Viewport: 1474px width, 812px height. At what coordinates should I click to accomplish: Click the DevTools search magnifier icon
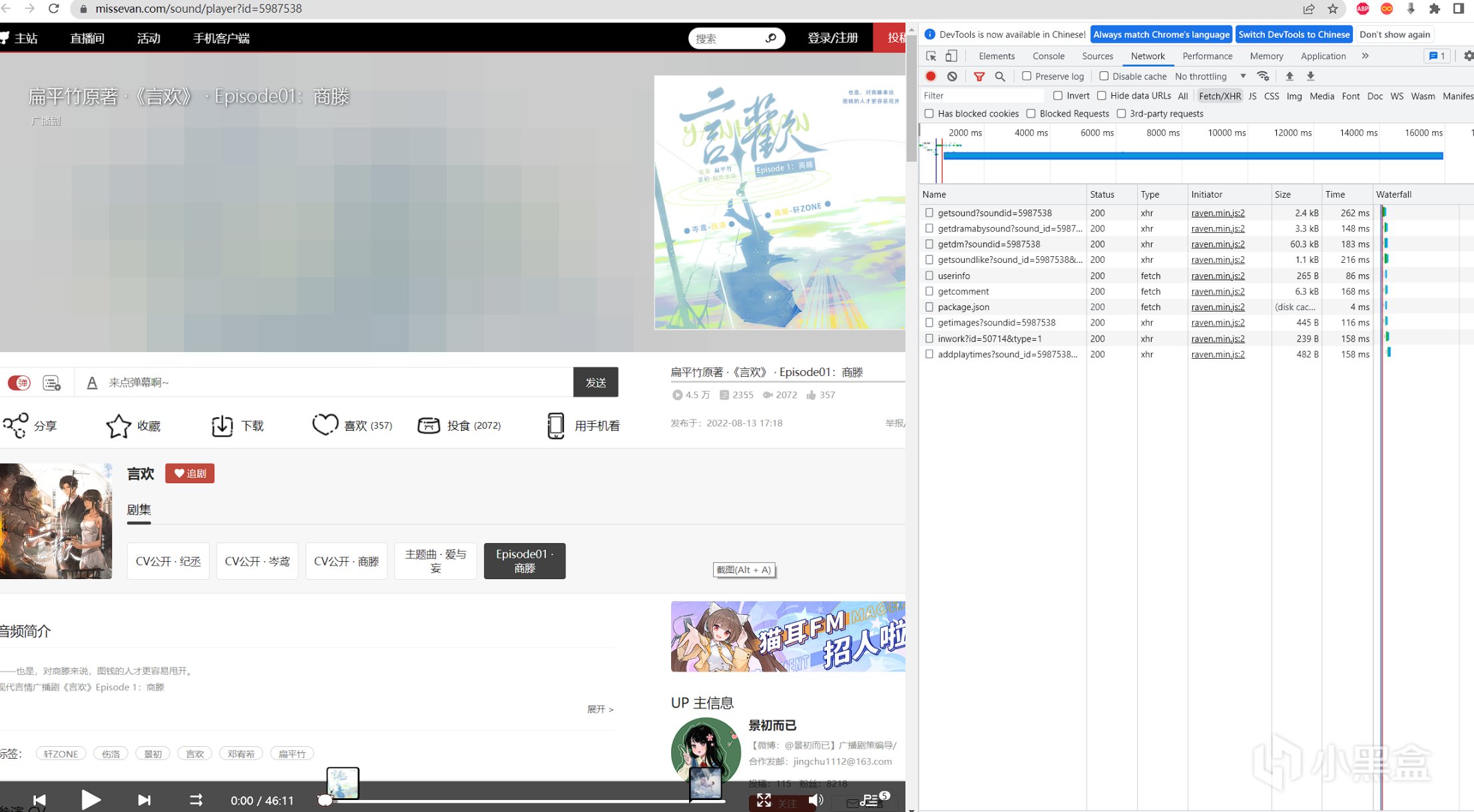[x=1000, y=76]
